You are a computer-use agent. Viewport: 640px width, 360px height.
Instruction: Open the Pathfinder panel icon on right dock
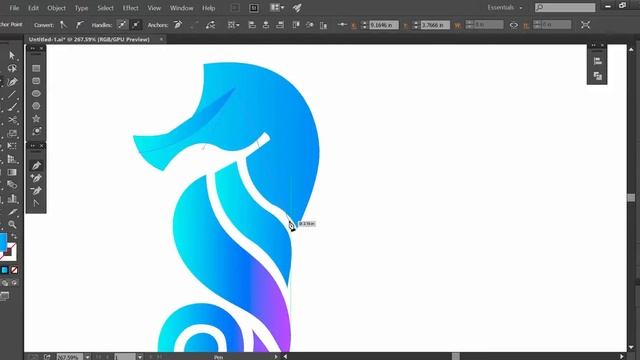tap(598, 76)
